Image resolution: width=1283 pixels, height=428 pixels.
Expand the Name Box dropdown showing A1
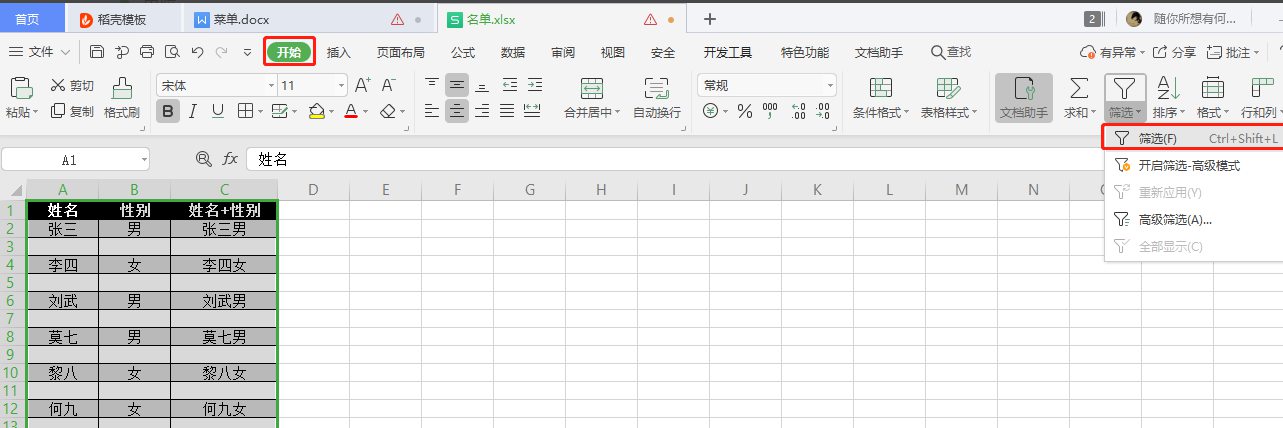pyautogui.click(x=144, y=159)
